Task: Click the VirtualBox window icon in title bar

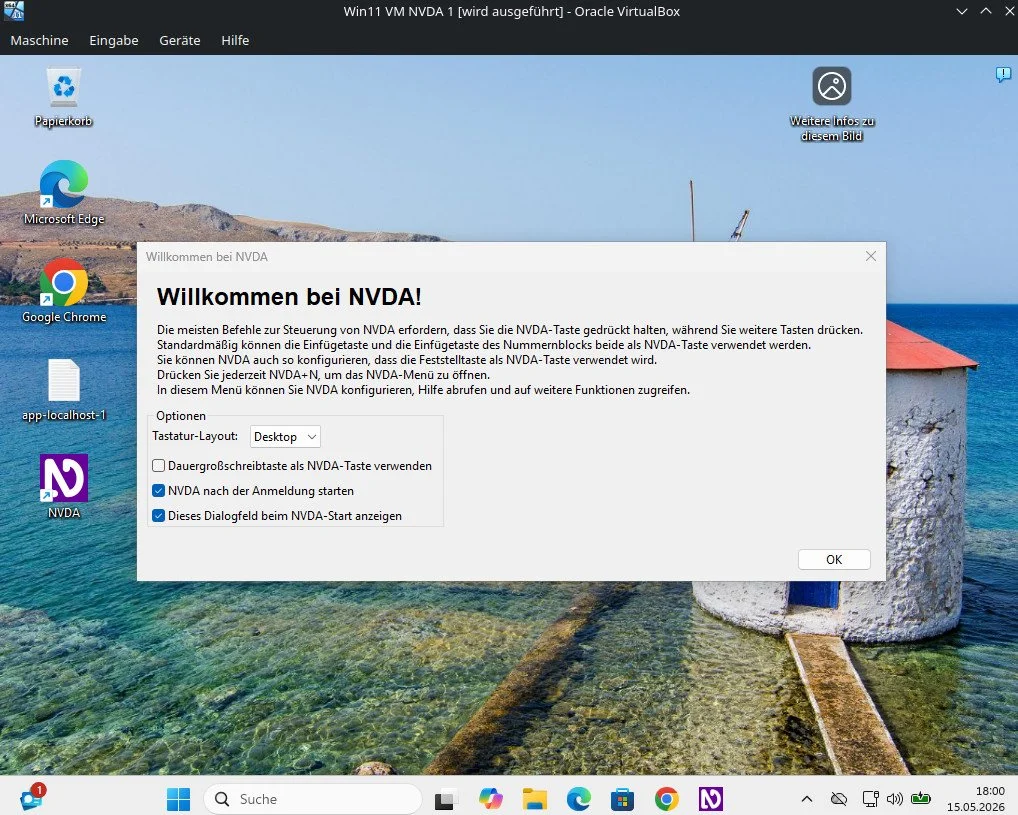Action: coord(14,11)
